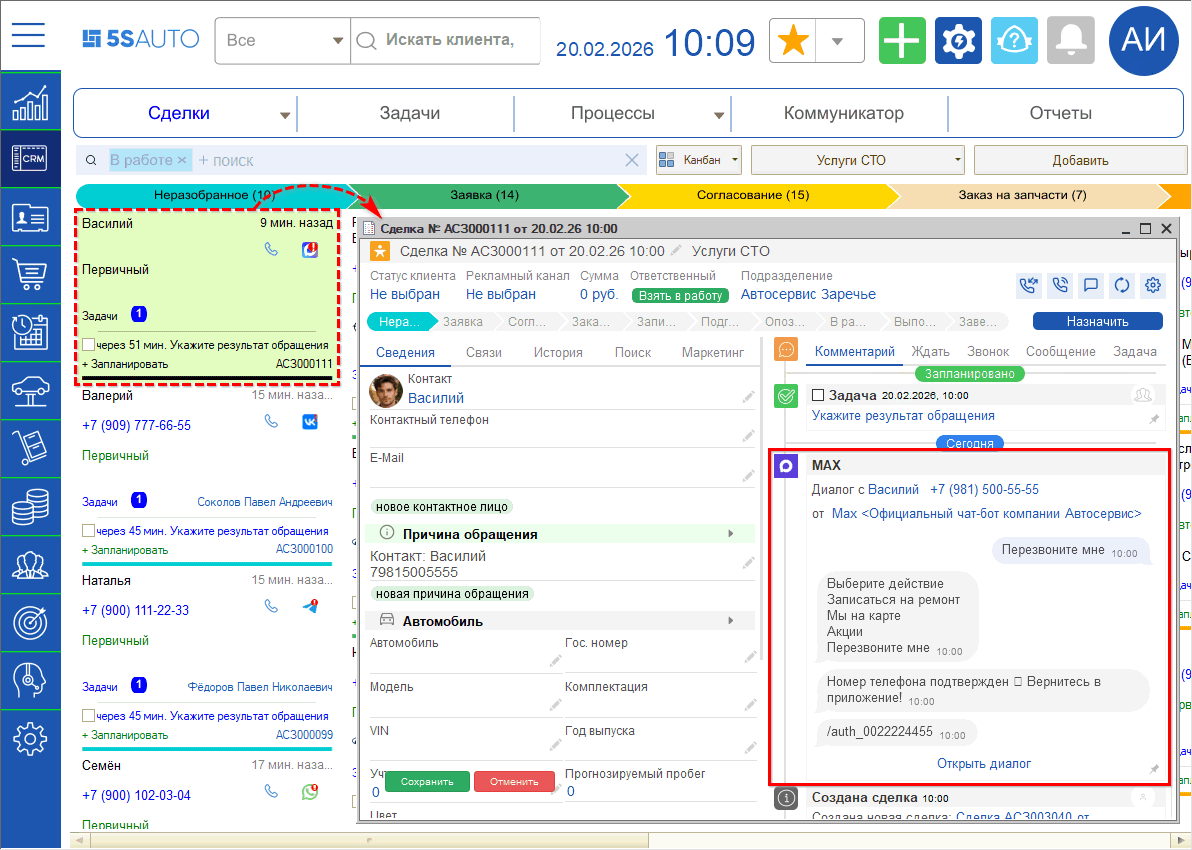Viewport: 1192px width, 850px height.
Task: Expand the Причина обращения section
Action: [x=731, y=534]
